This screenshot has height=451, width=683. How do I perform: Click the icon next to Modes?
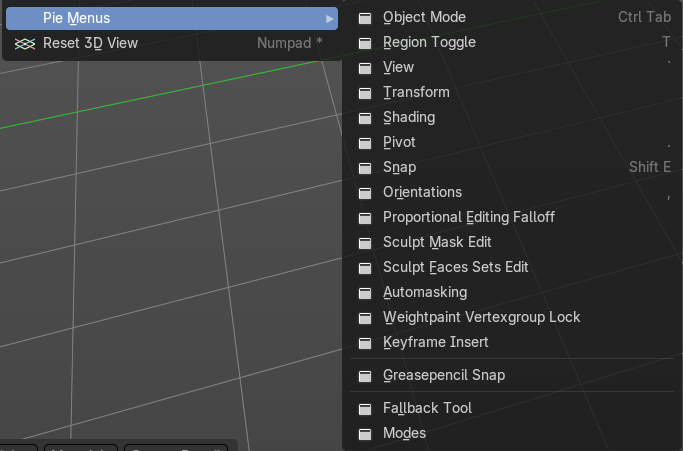click(365, 434)
